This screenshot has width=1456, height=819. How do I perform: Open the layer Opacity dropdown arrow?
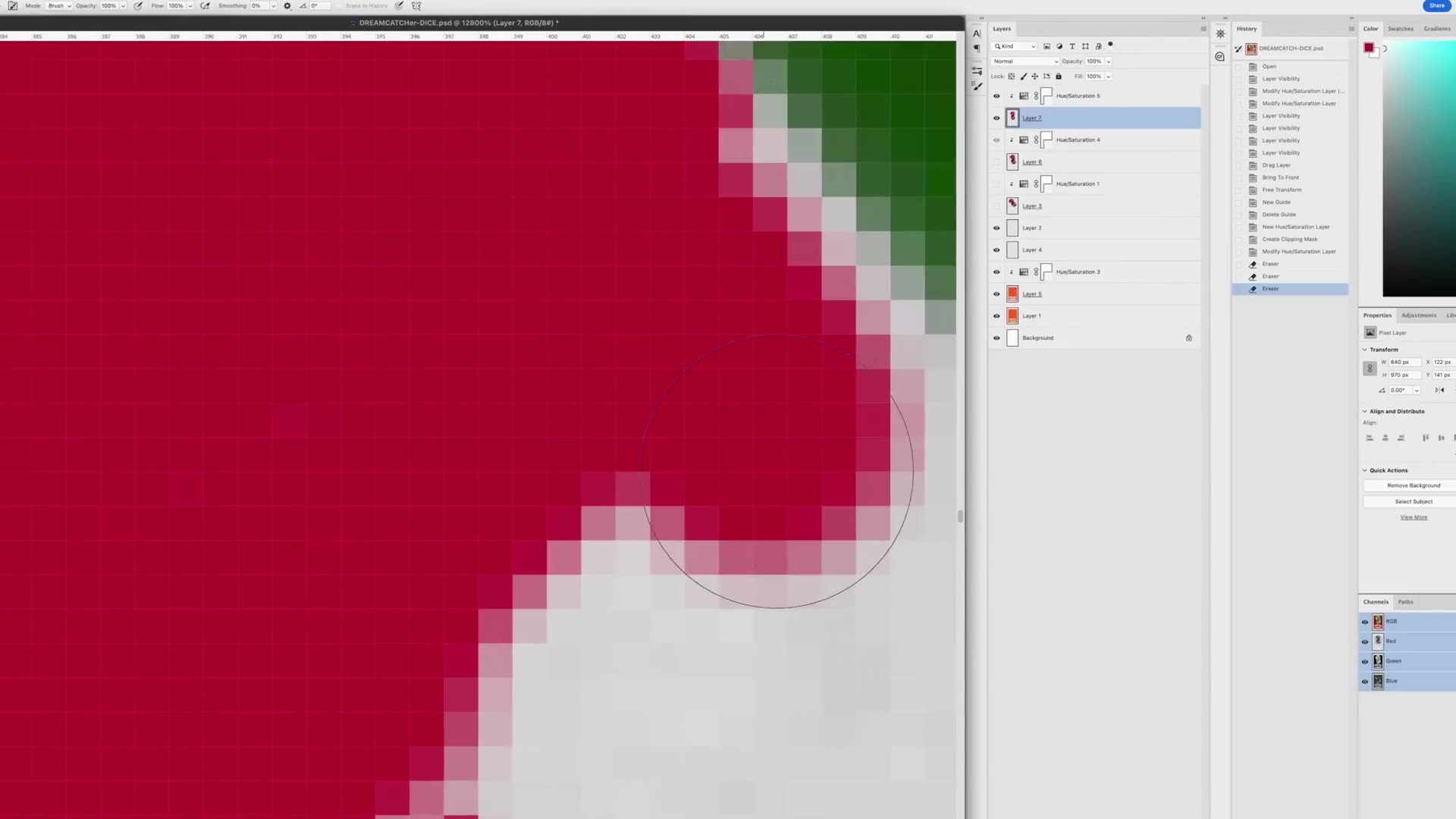(1108, 61)
